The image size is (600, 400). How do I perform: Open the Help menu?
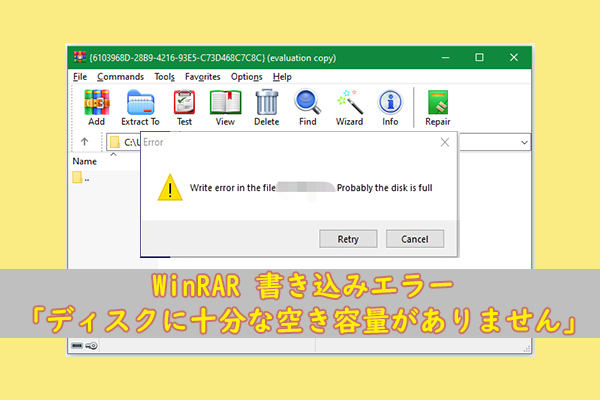282,77
